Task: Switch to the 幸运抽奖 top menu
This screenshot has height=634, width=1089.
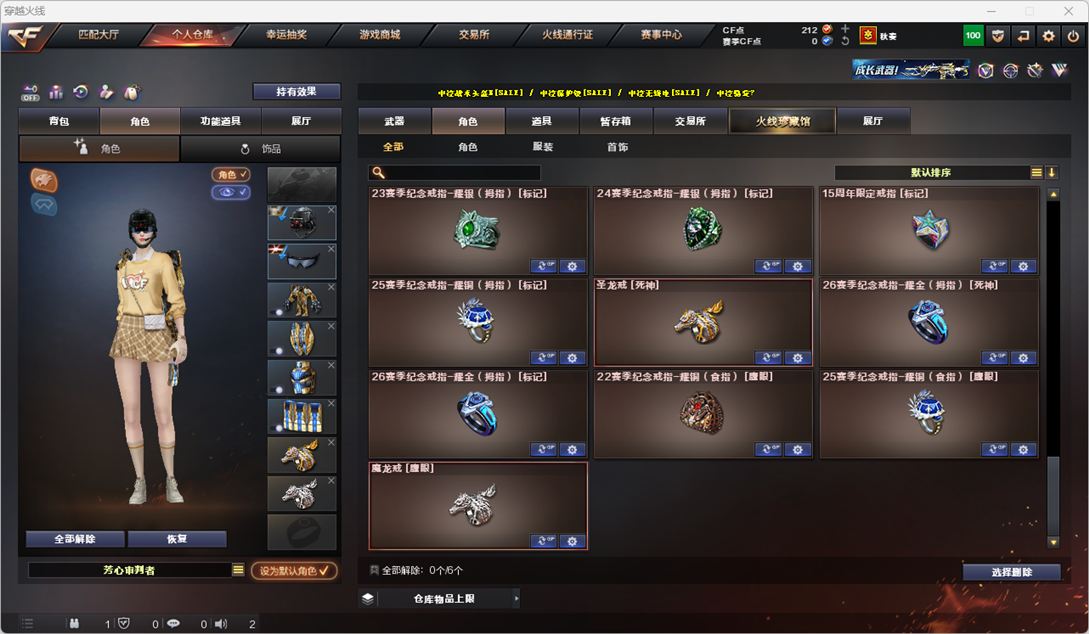Action: click(286, 34)
